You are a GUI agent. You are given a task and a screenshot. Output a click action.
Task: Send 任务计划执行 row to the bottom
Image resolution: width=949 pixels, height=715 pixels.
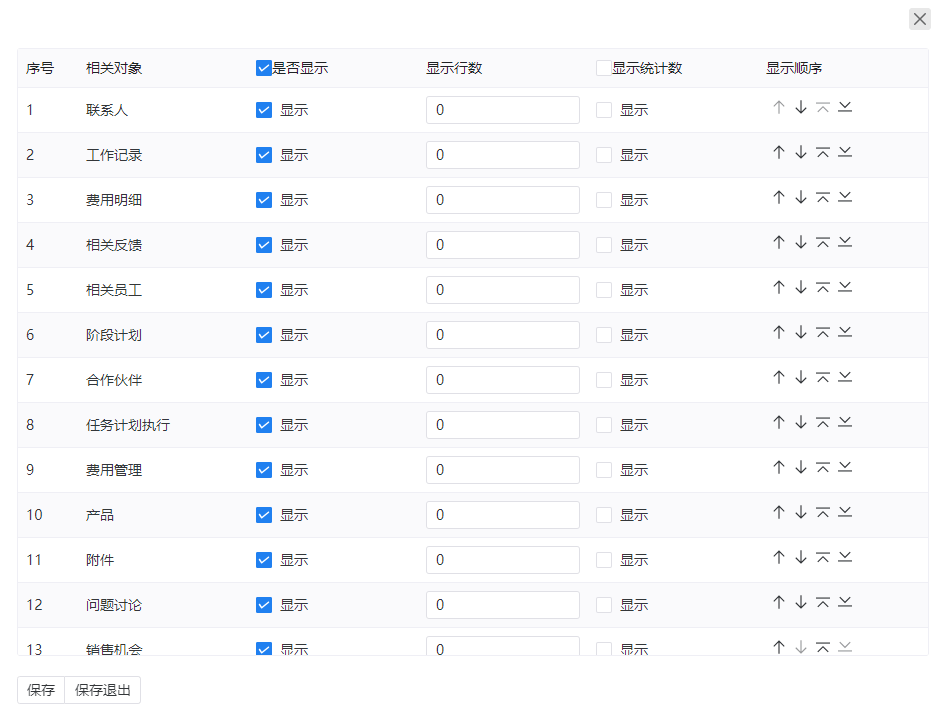845,422
